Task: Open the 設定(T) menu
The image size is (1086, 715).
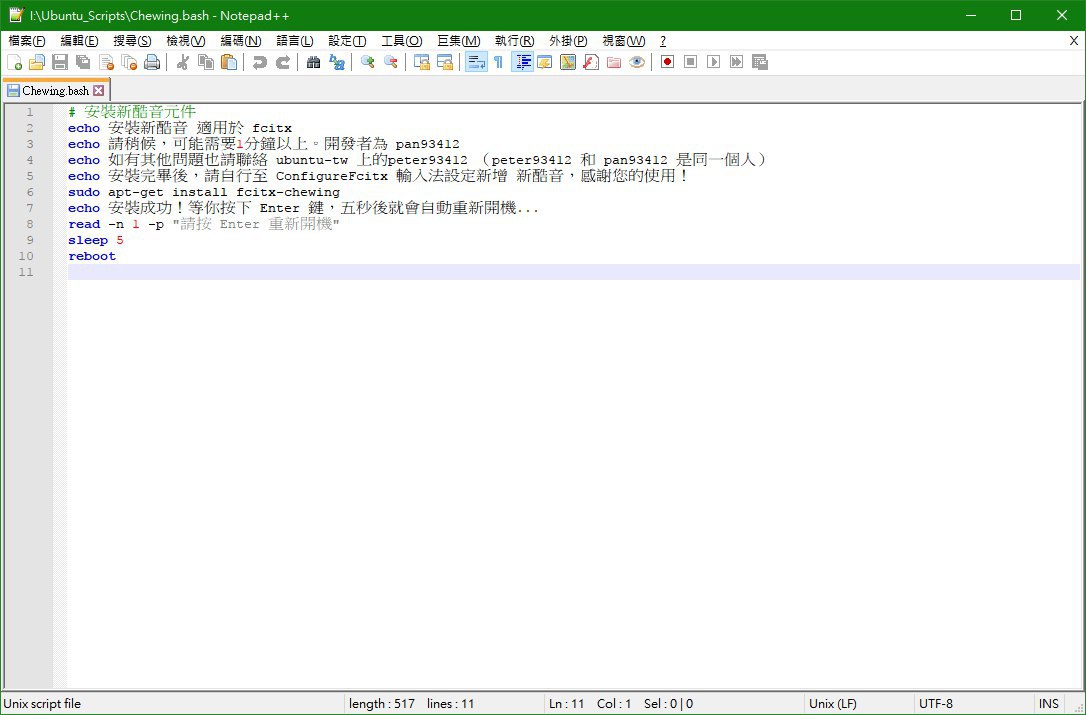Action: click(348, 42)
